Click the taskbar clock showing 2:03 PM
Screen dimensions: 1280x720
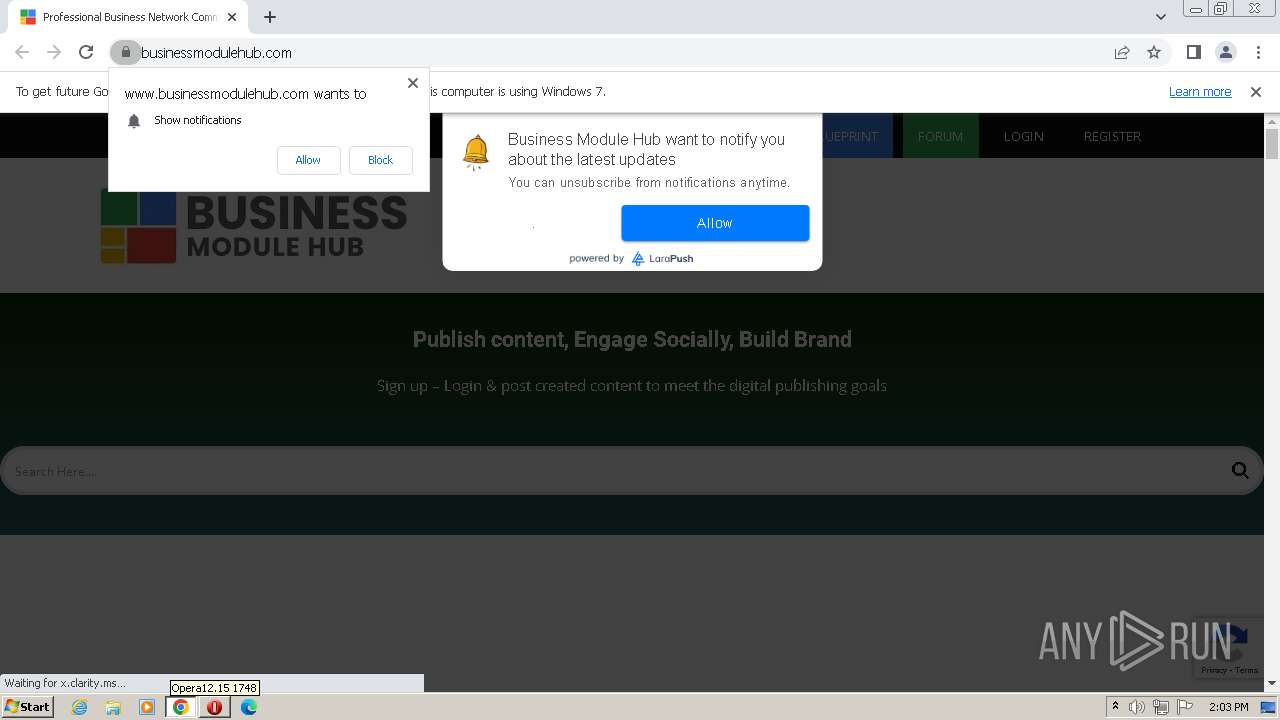point(1228,707)
